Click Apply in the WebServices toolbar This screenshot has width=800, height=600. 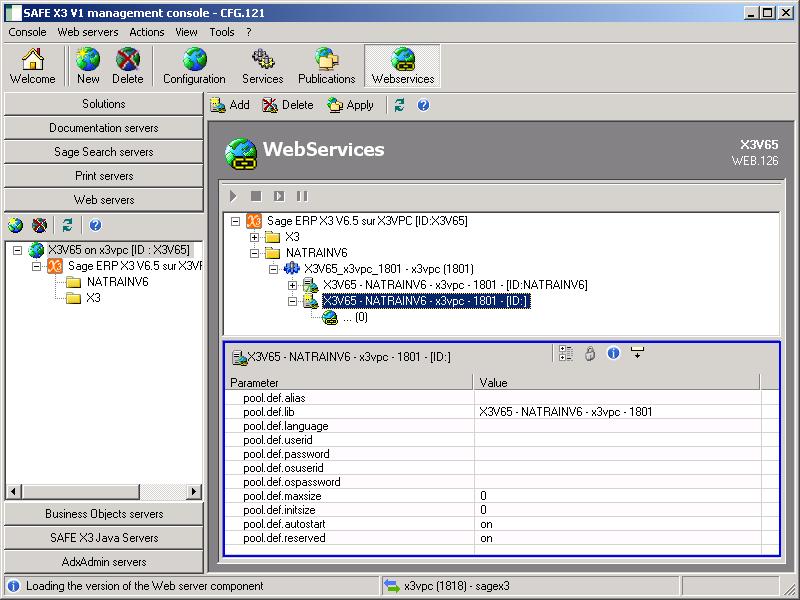[x=351, y=105]
